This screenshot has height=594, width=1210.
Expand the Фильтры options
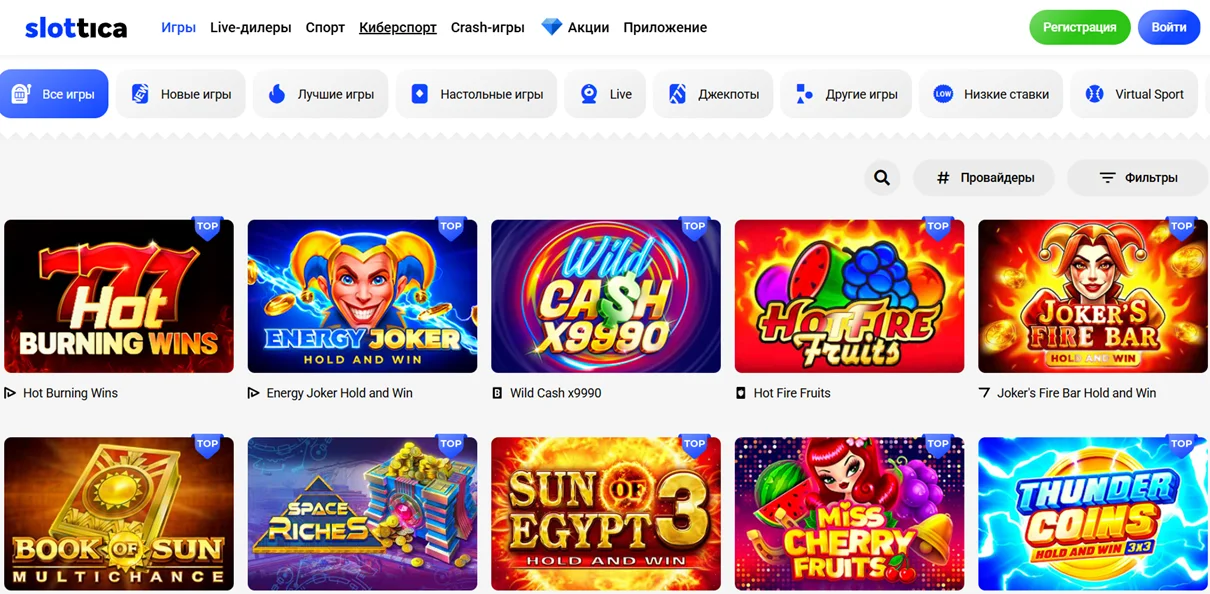1137,177
